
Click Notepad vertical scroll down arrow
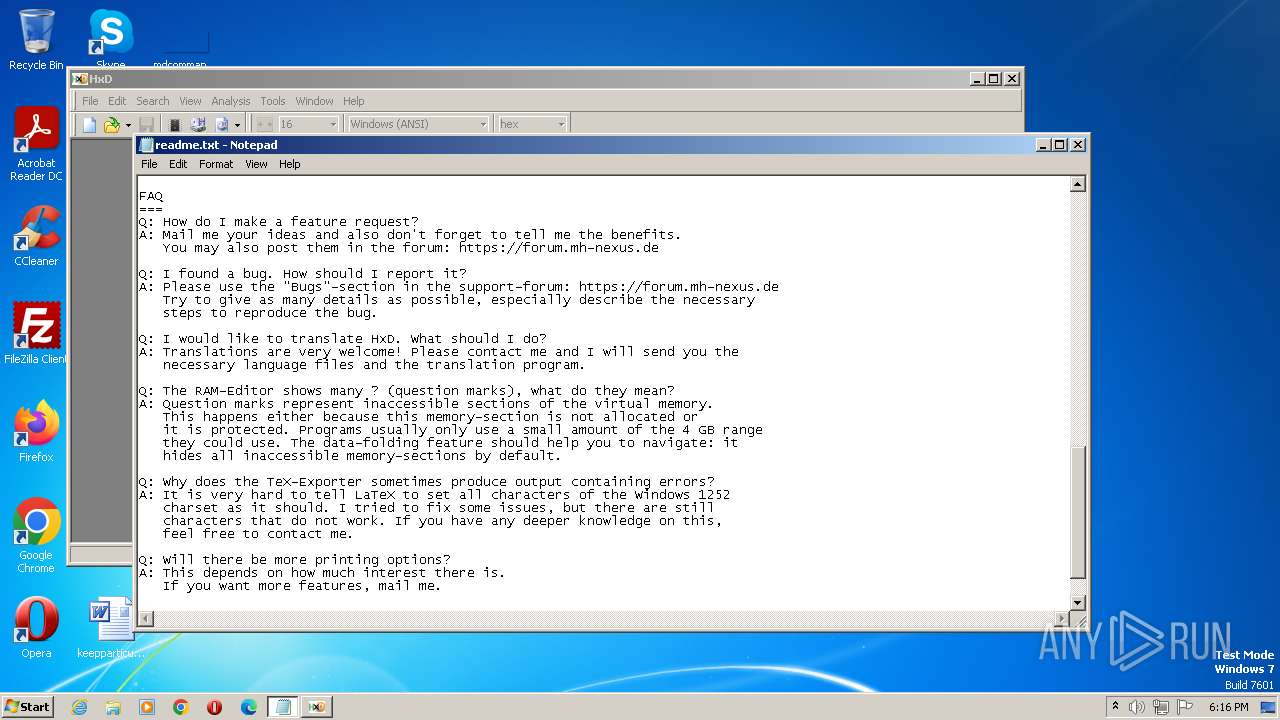[x=1078, y=602]
